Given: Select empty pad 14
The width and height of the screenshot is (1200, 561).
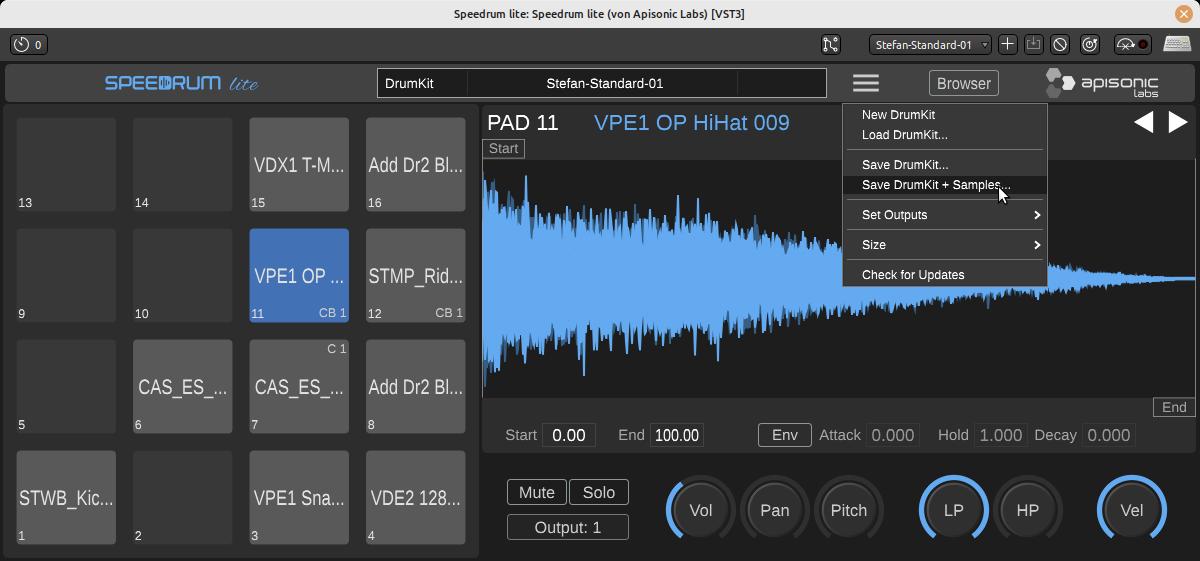Looking at the screenshot, I should [x=182, y=165].
